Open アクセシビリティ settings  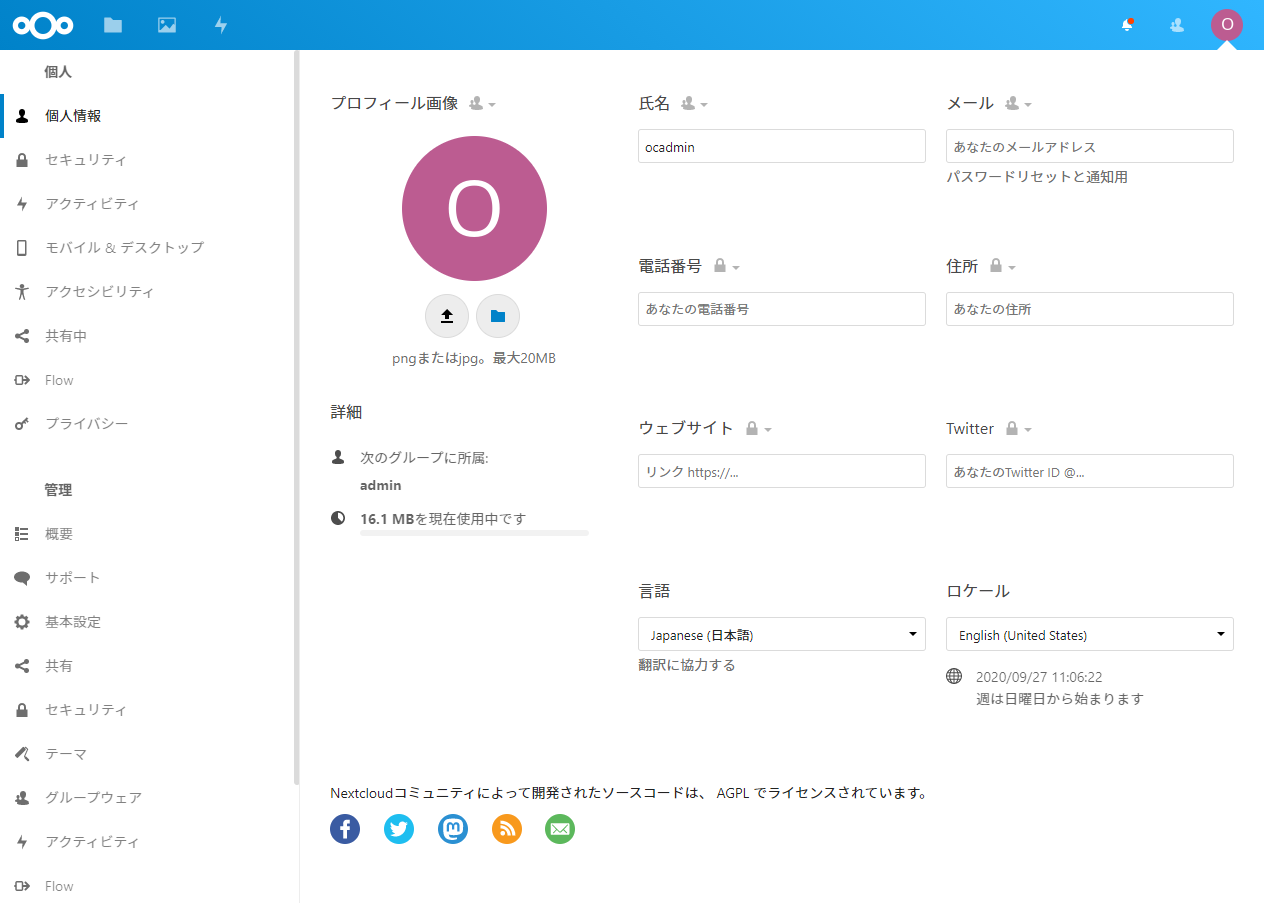tap(148, 292)
